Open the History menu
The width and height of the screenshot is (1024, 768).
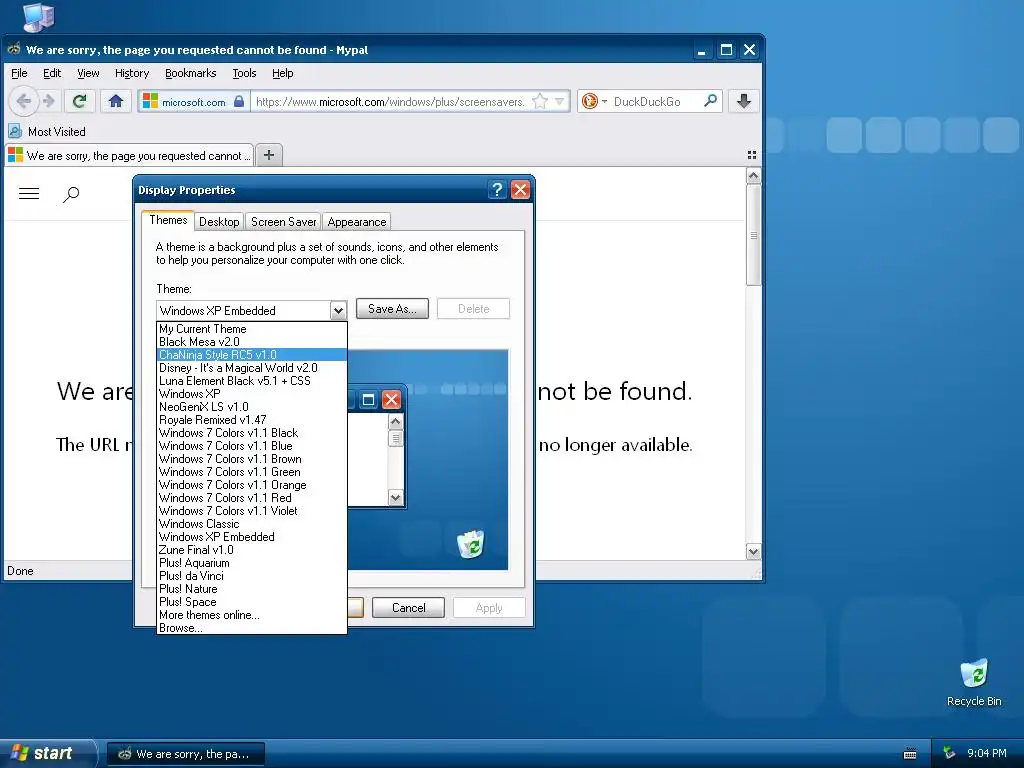click(x=132, y=73)
